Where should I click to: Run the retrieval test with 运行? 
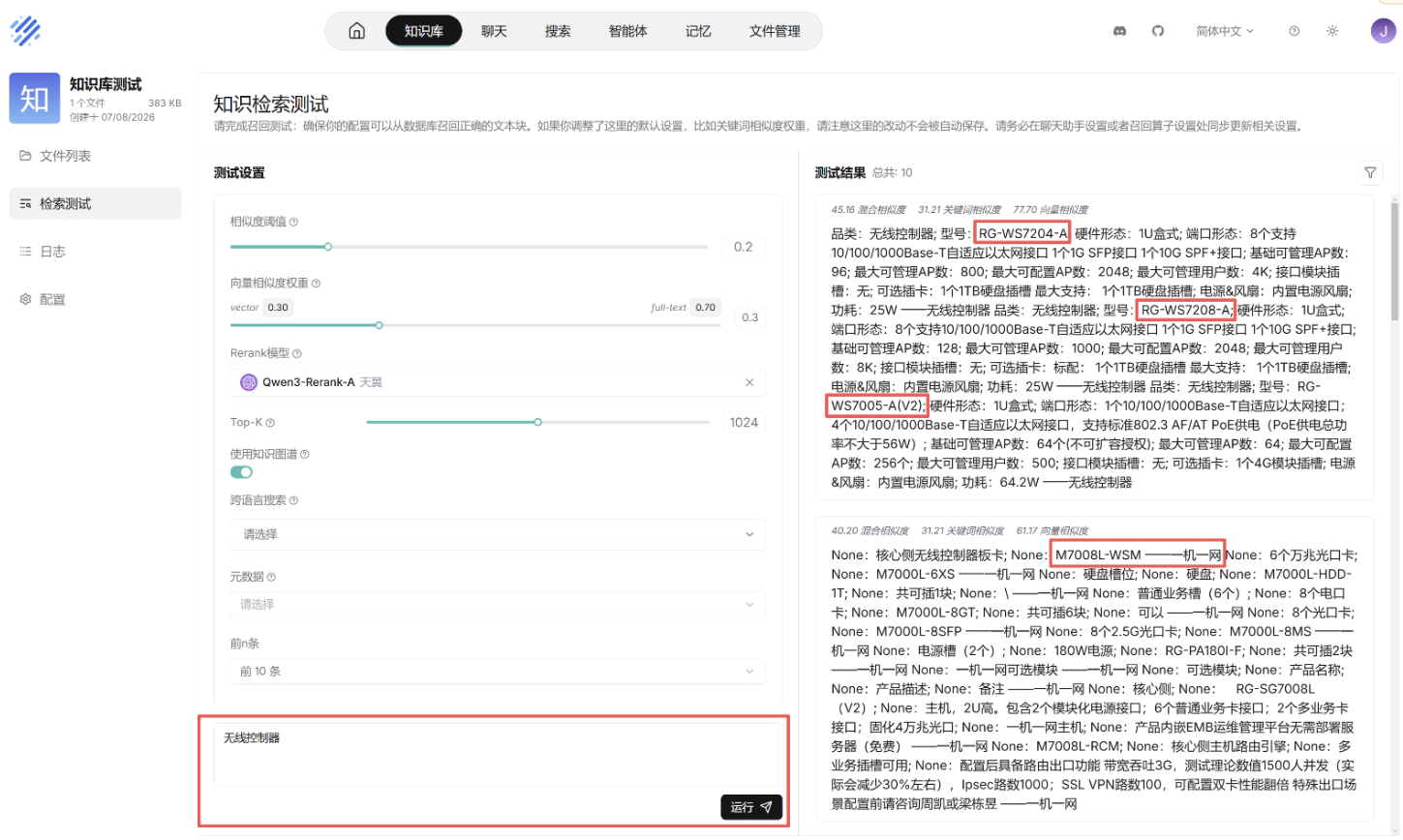(751, 807)
